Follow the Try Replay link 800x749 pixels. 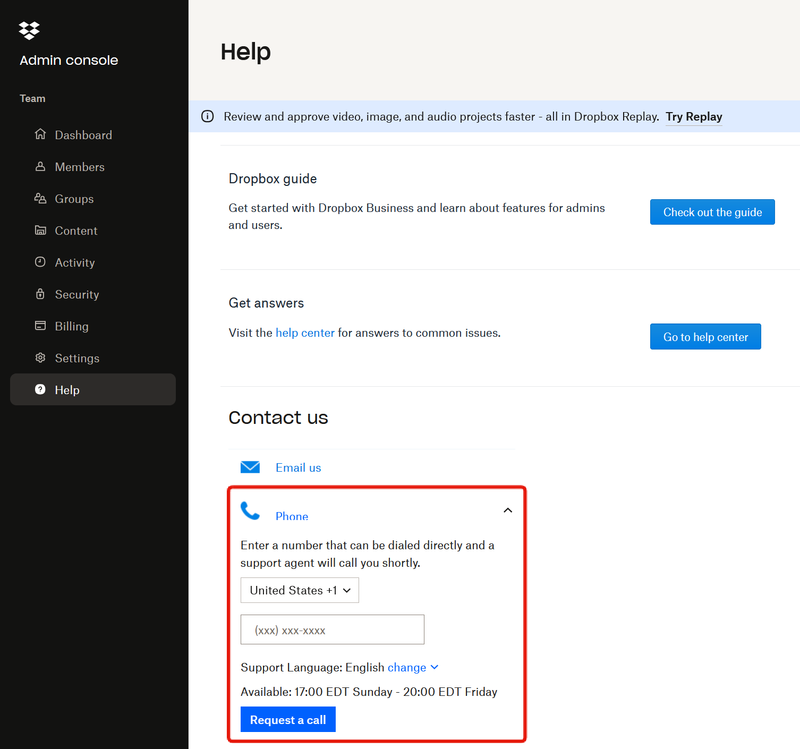(x=693, y=117)
